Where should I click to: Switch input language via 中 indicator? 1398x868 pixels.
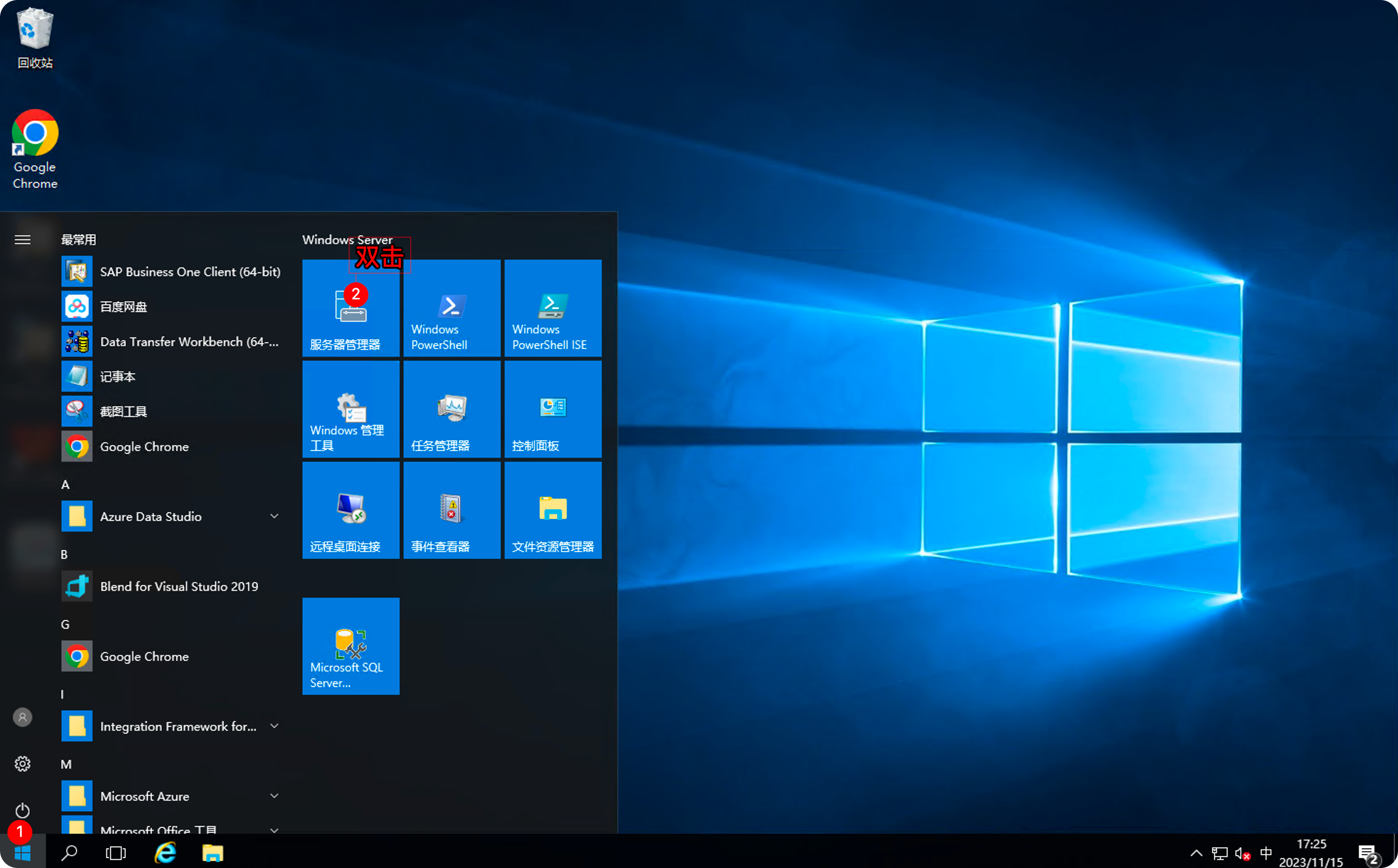[1266, 852]
